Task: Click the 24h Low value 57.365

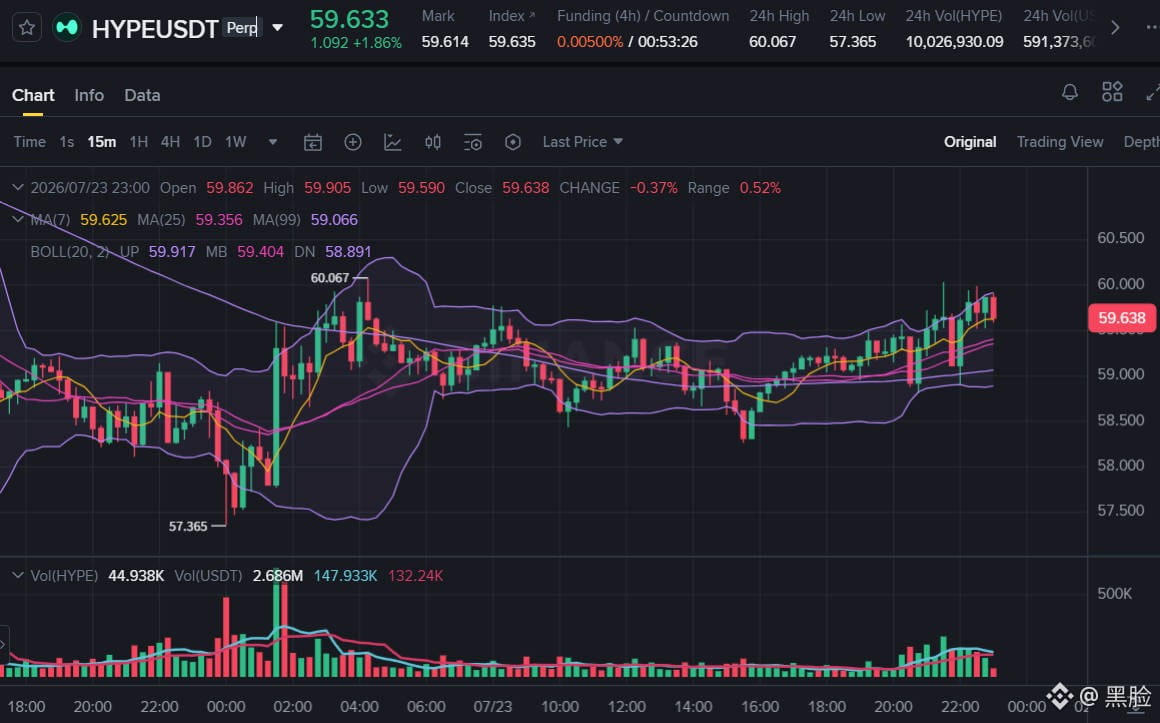Action: [852, 42]
